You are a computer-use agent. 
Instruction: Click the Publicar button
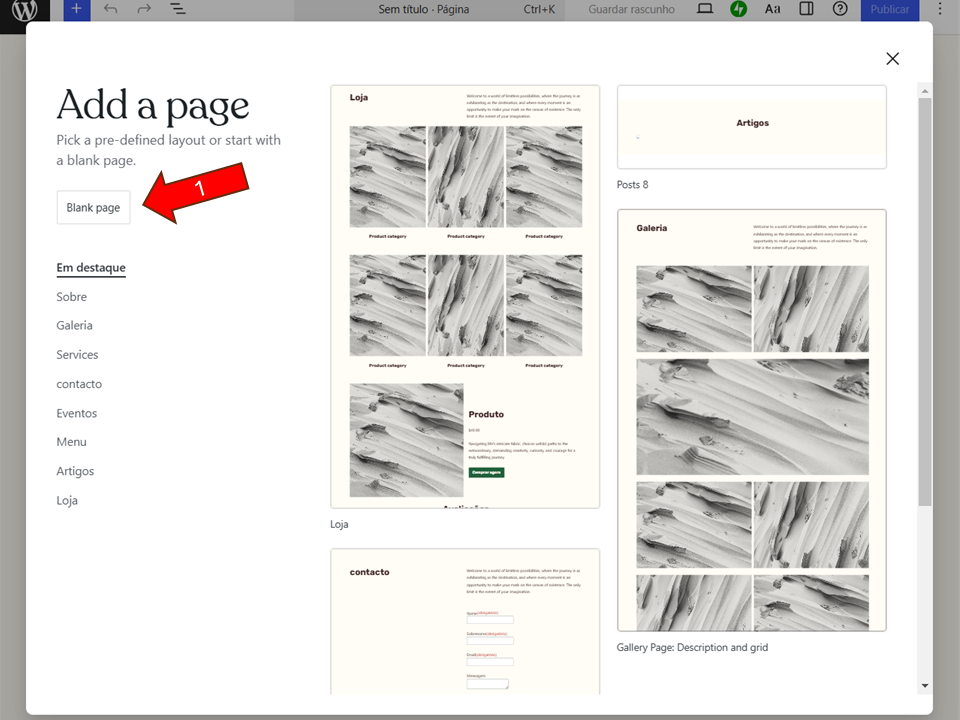pyautogui.click(x=889, y=10)
